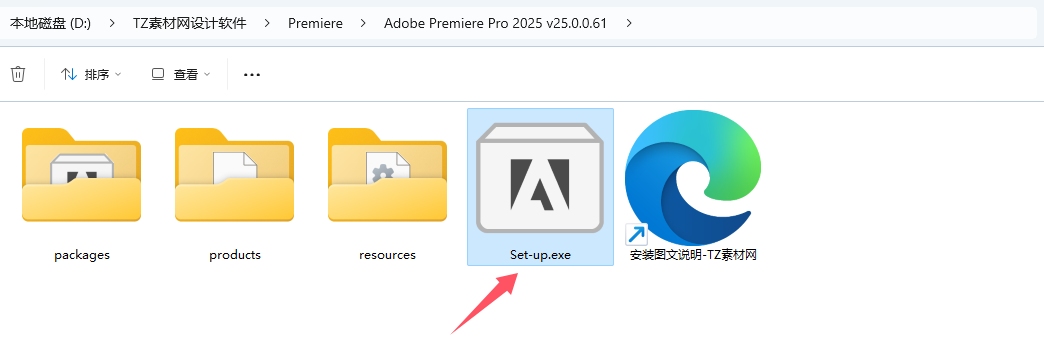Select the products folder icon
The width and height of the screenshot is (1044, 362).
pos(234,174)
